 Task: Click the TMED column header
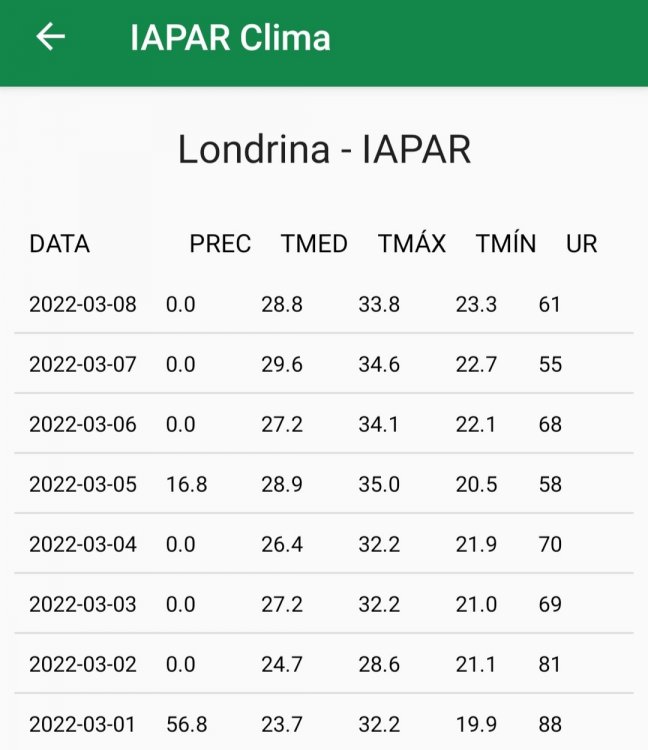click(x=314, y=244)
